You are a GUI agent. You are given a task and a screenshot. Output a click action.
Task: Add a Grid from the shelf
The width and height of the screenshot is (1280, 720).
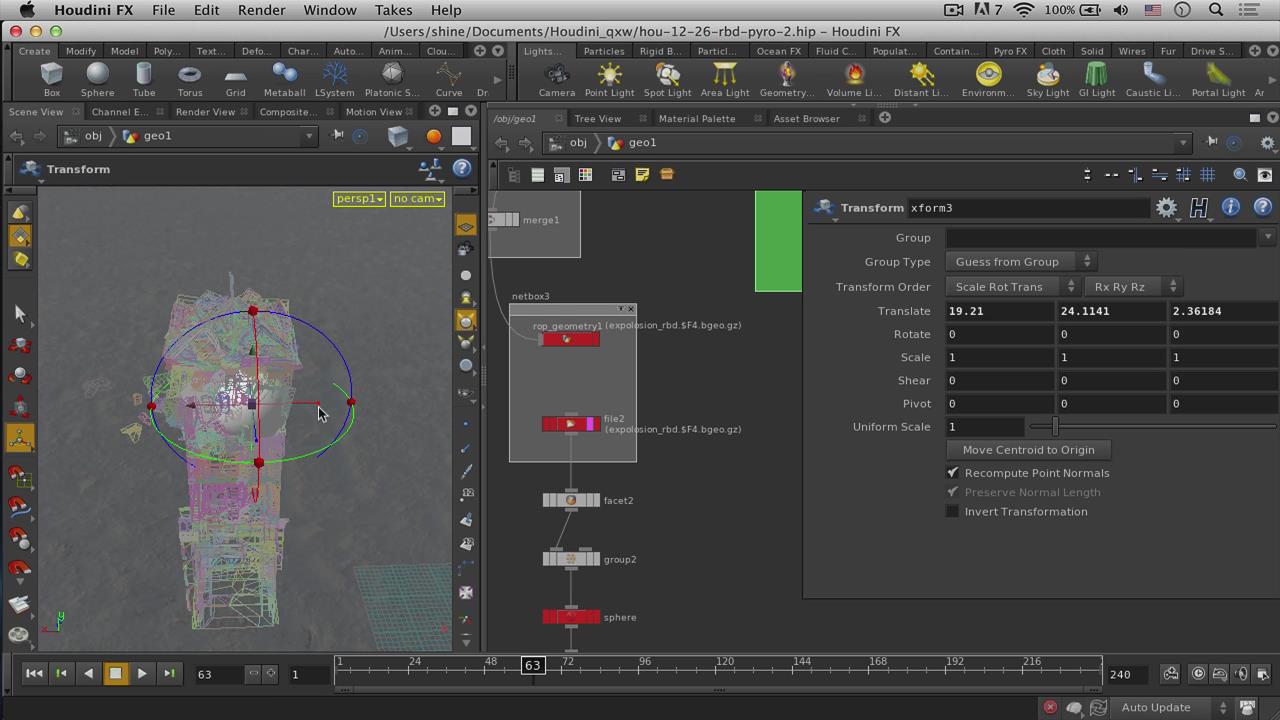pos(236,80)
